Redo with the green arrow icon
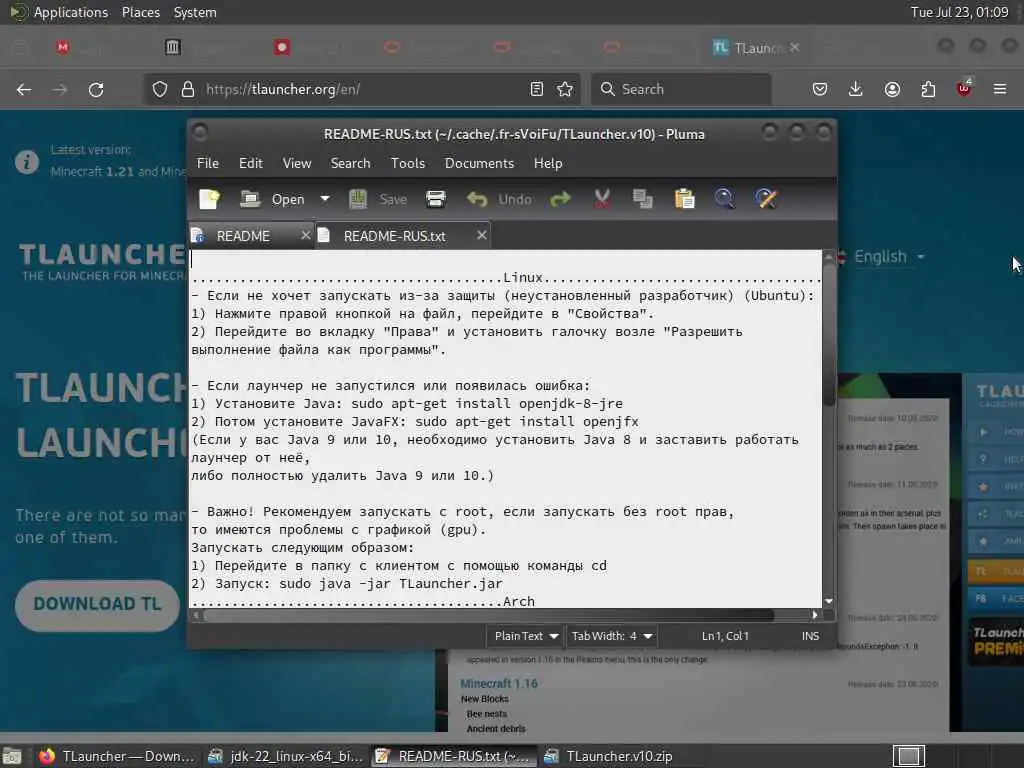This screenshot has width=1024, height=768. click(560, 199)
